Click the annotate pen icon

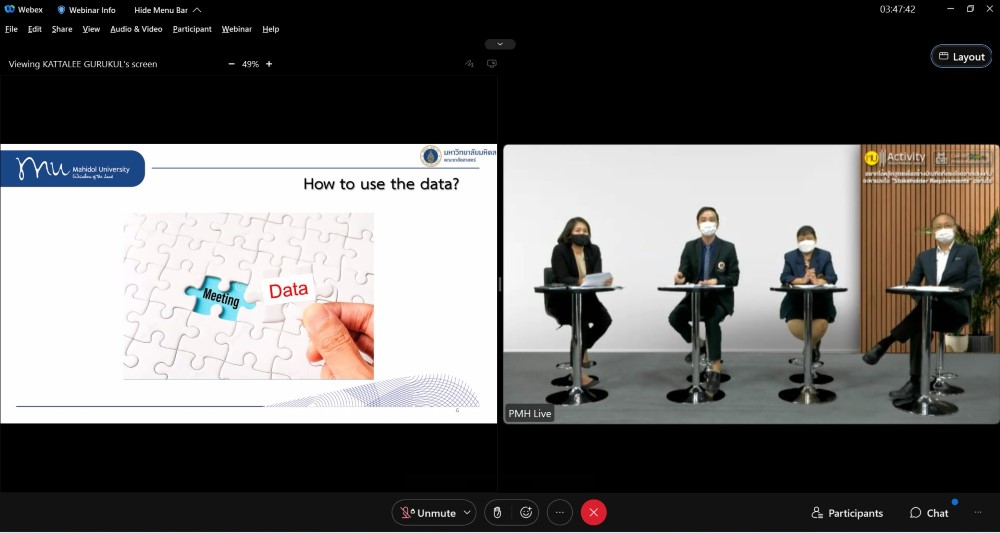pyautogui.click(x=469, y=64)
